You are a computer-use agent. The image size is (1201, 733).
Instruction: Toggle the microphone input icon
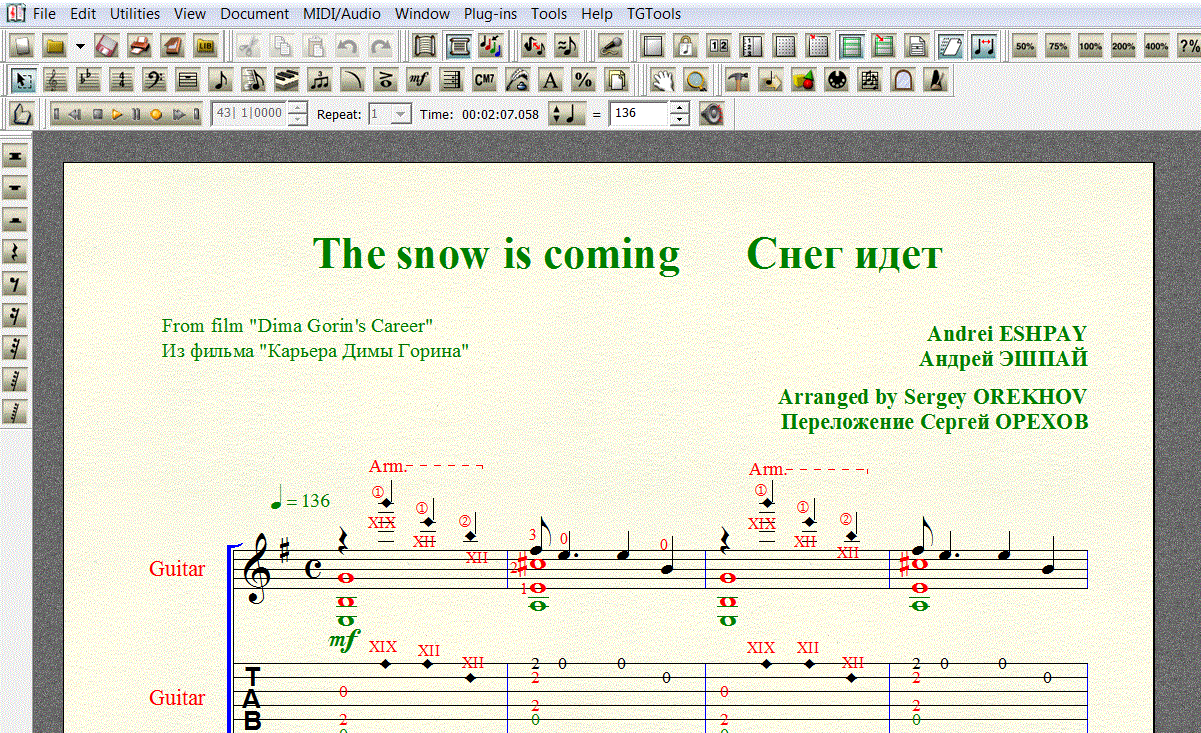(x=610, y=45)
